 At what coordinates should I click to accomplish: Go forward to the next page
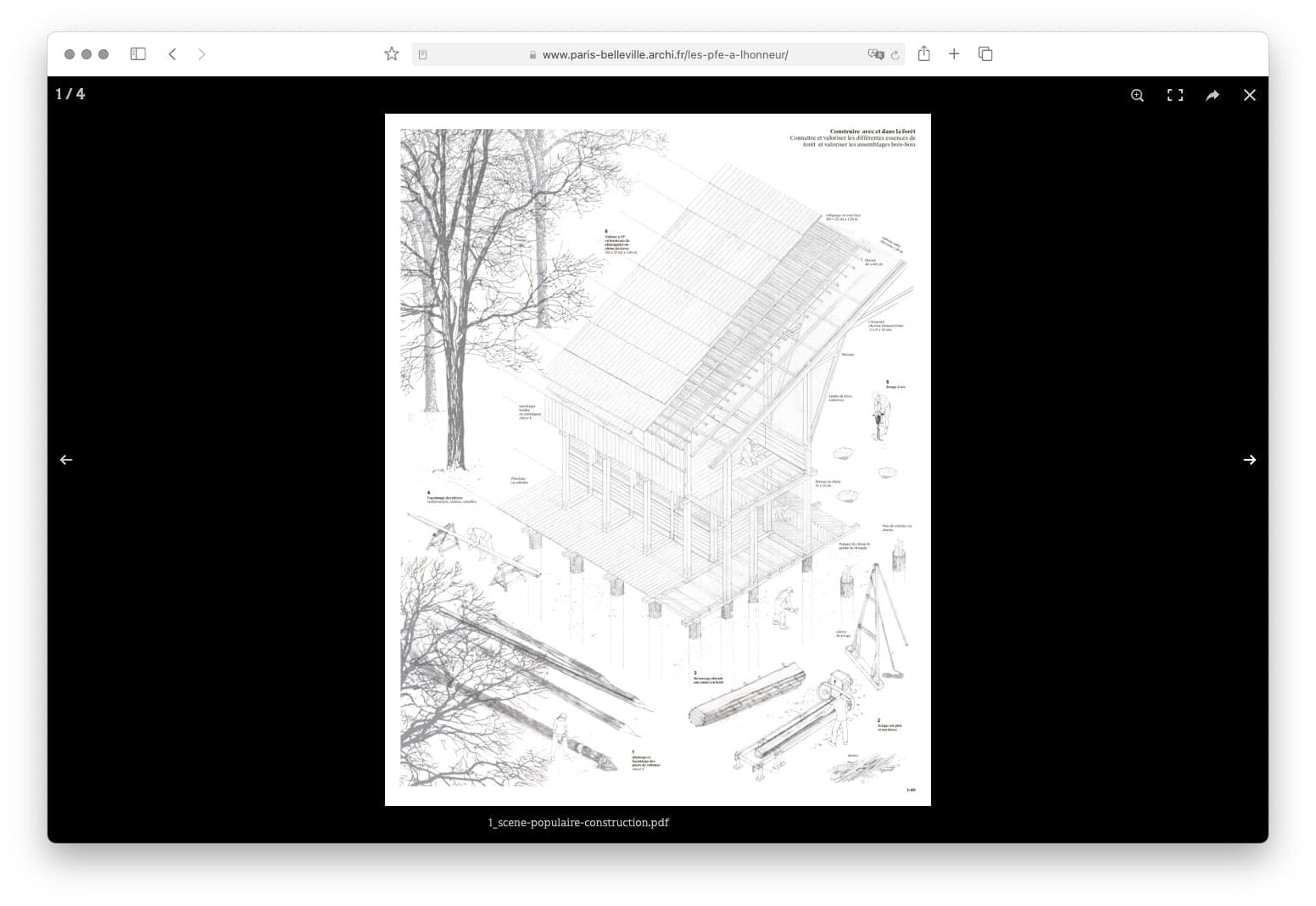[201, 54]
